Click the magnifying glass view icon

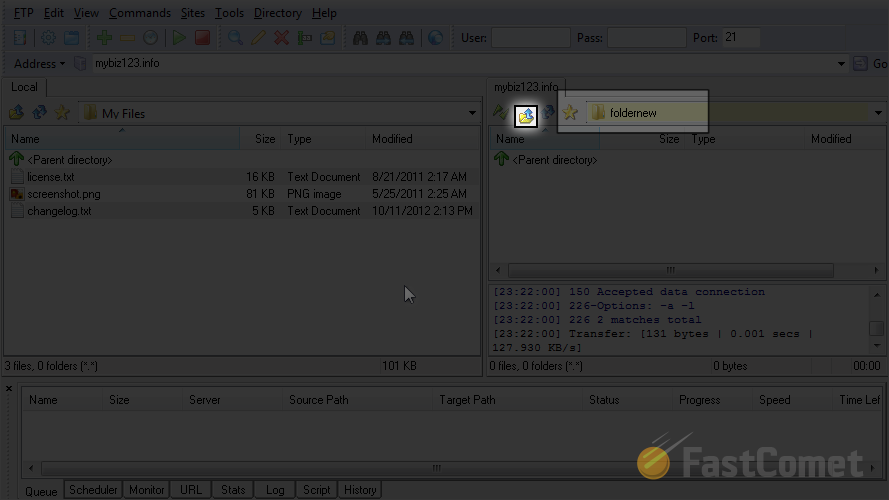tap(235, 38)
